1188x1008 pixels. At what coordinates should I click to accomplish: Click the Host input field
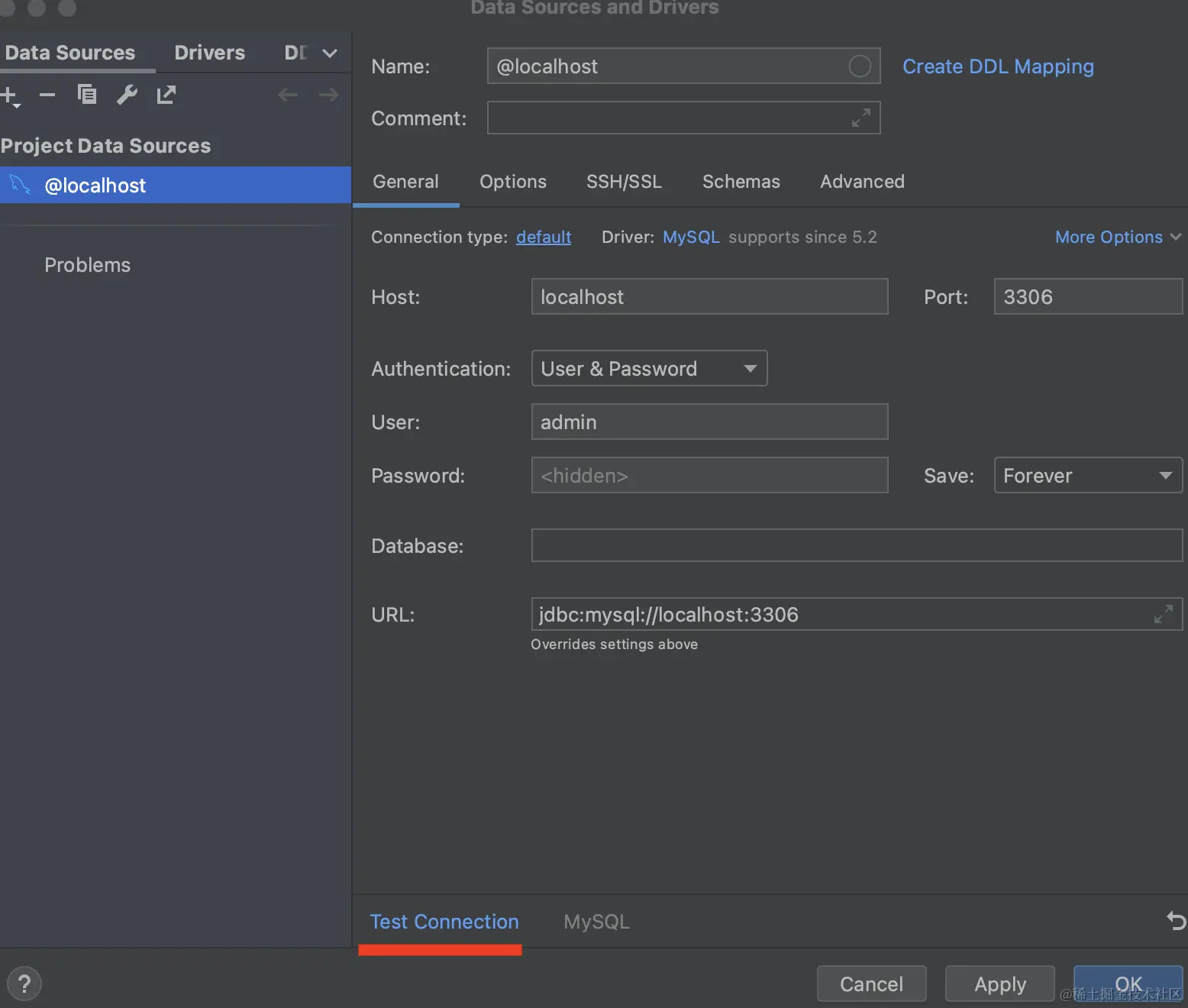pos(709,296)
